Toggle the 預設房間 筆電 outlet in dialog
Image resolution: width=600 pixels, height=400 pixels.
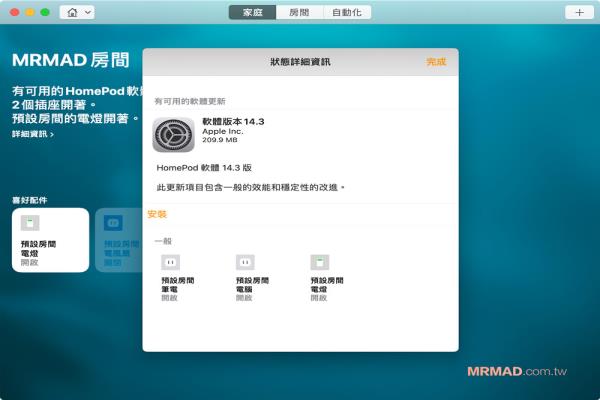tap(178, 278)
